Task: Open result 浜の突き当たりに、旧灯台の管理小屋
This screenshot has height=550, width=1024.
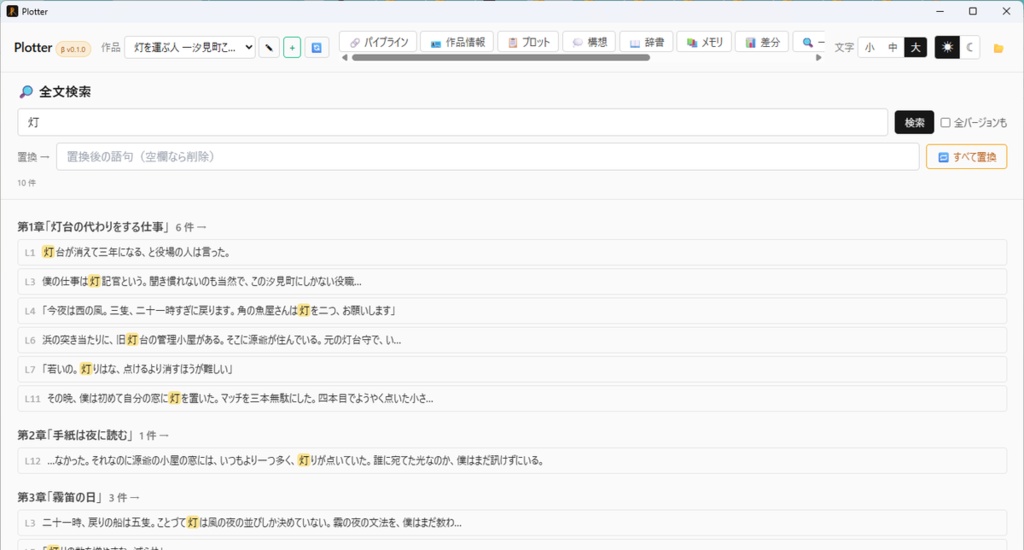Action: point(512,340)
